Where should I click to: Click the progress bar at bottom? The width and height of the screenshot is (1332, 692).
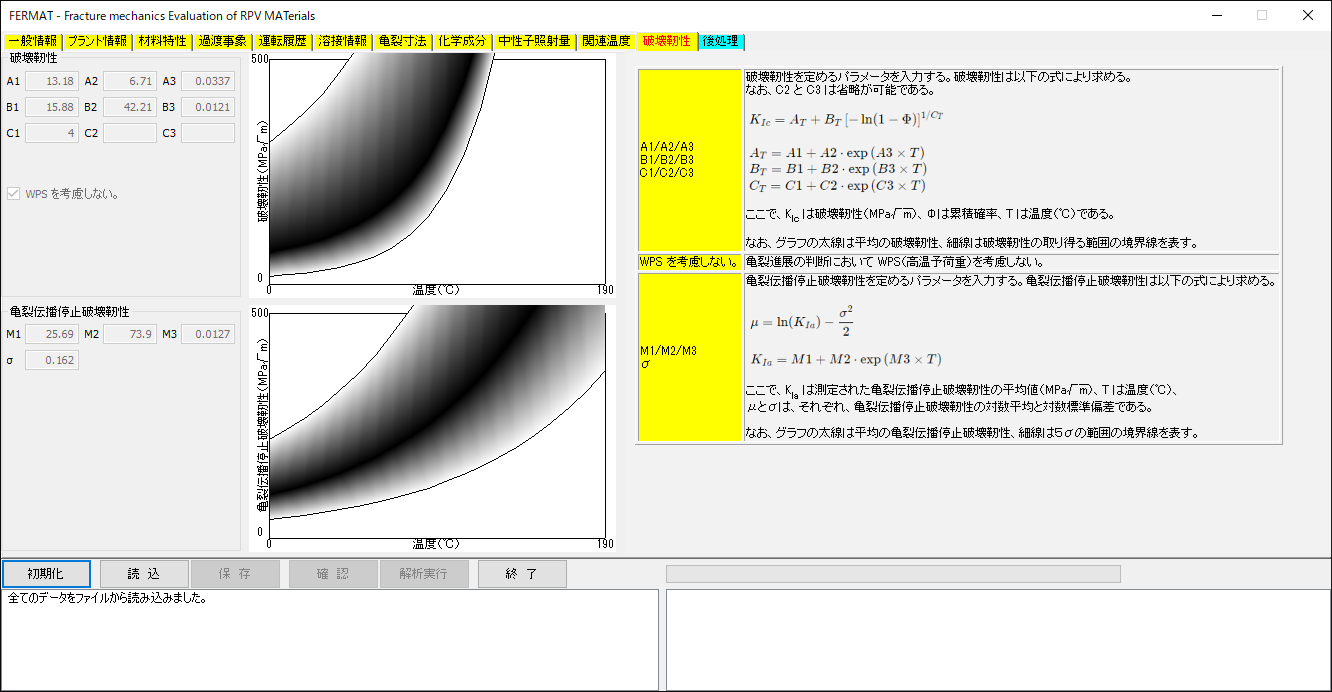[x=893, y=574]
